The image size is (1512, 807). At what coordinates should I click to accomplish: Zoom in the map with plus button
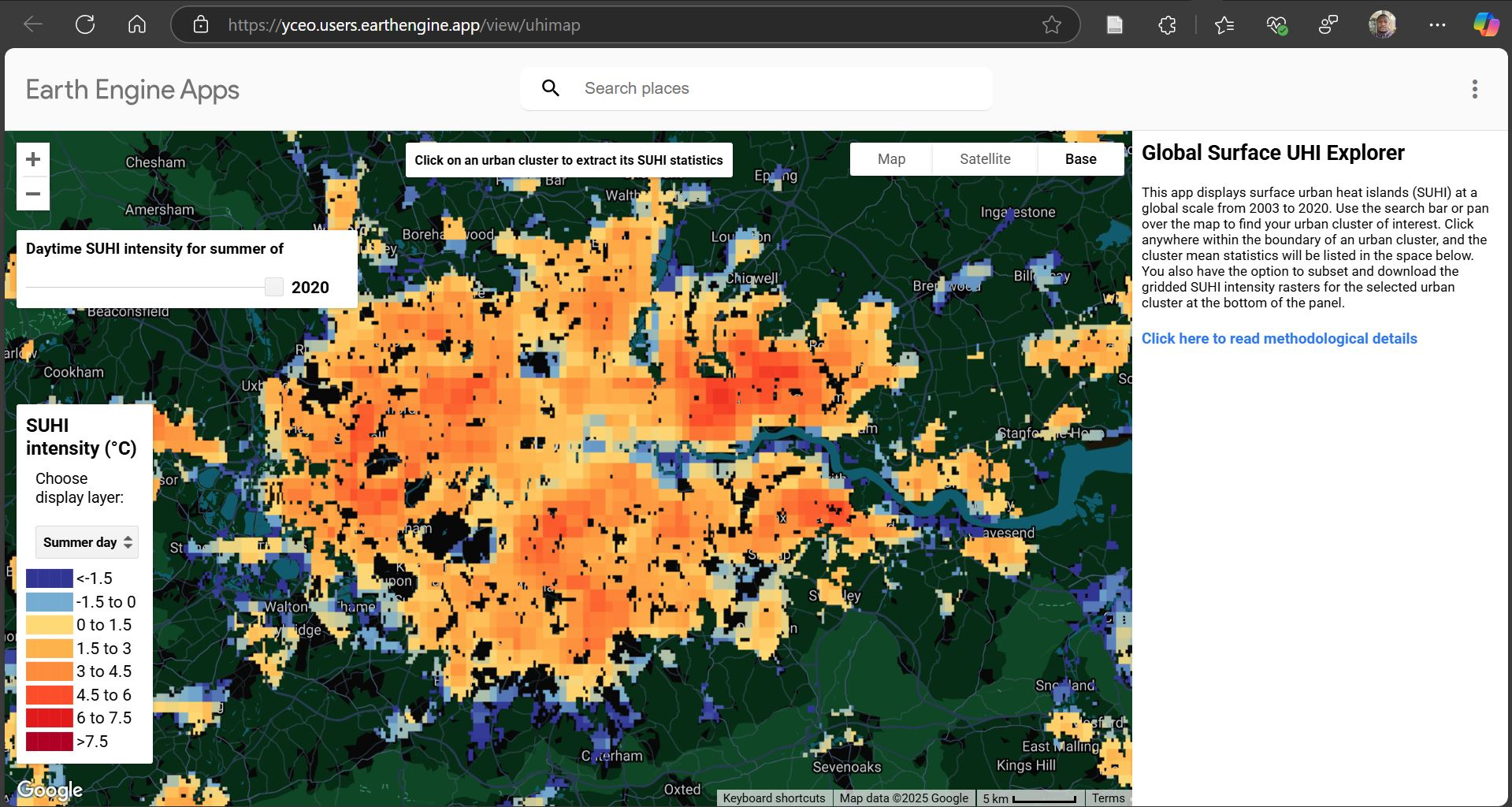coord(33,159)
